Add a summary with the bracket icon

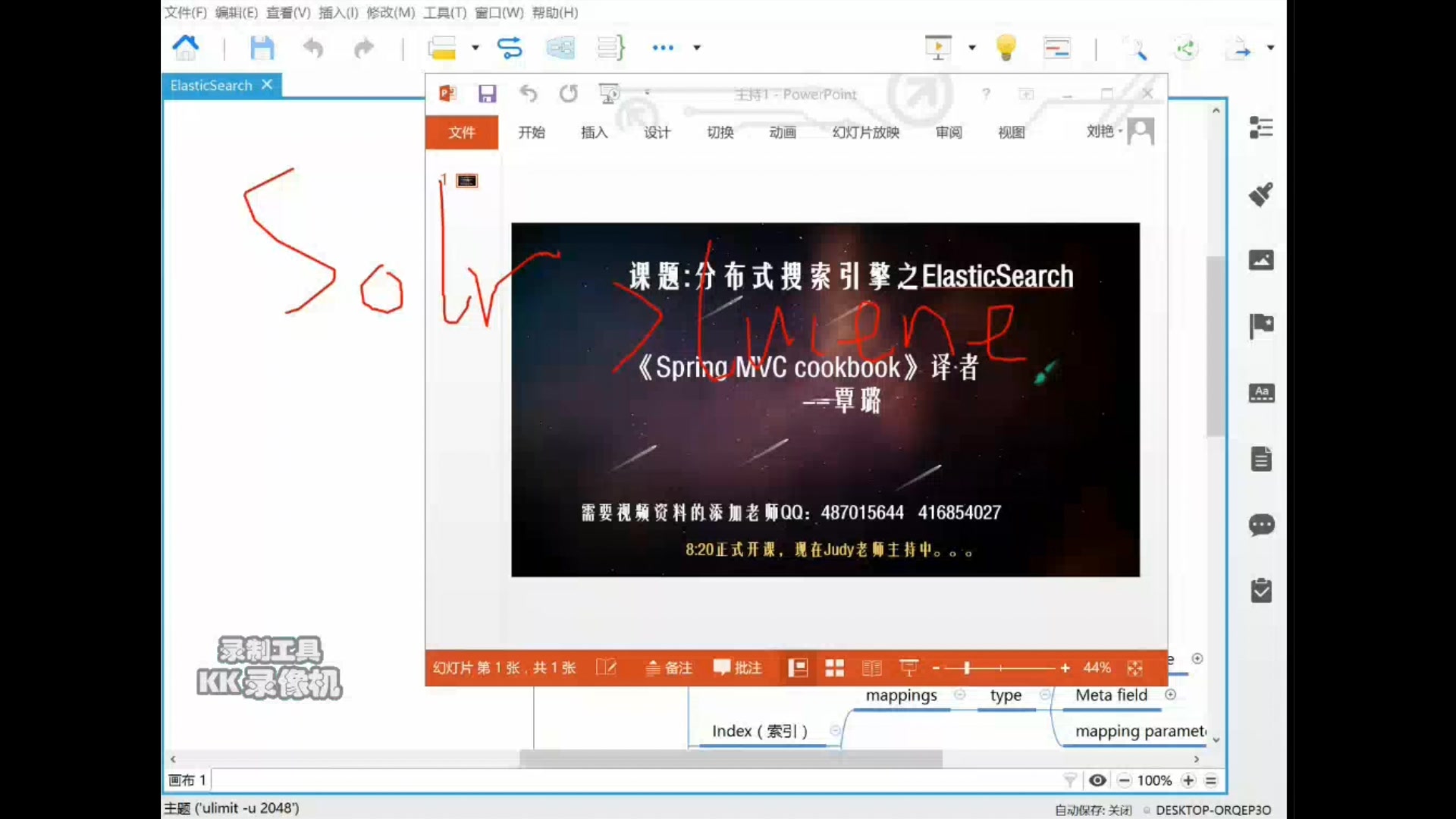pyautogui.click(x=610, y=48)
